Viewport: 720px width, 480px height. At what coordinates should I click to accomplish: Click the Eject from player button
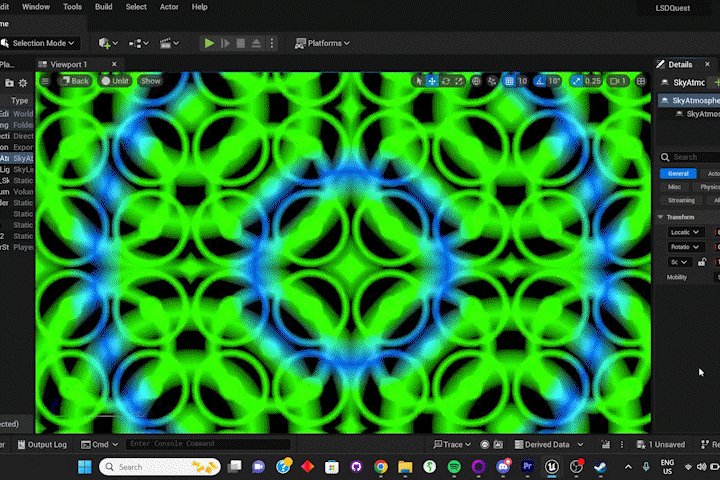(x=256, y=43)
